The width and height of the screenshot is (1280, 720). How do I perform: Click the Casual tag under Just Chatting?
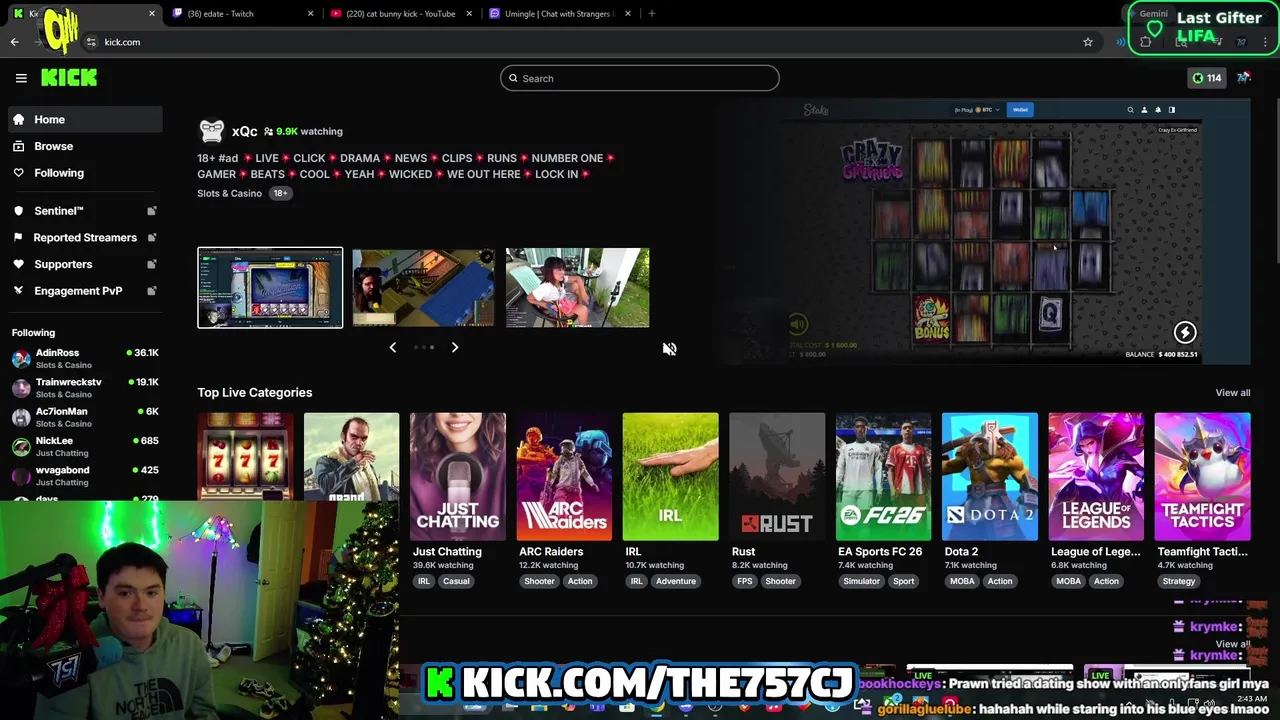point(456,581)
